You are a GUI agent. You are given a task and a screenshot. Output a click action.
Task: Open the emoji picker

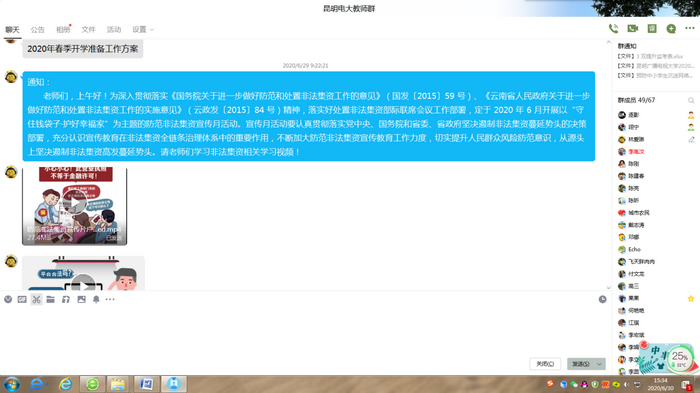click(8, 299)
